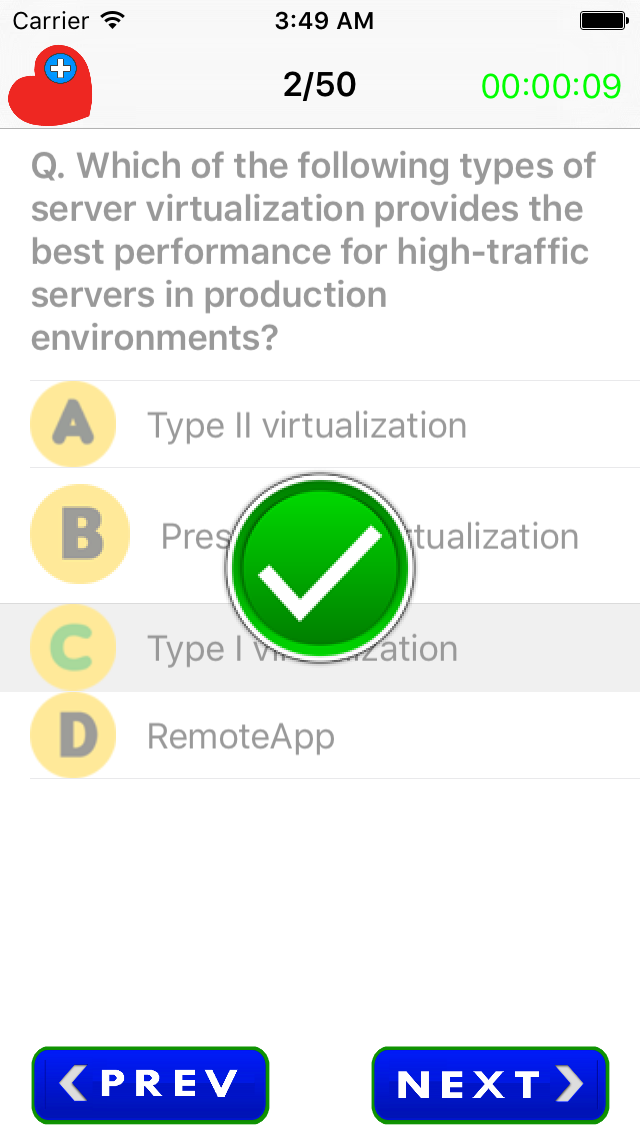This screenshot has width=640, height=1136.
Task: Pick the highlighted 'Type I' answer row
Action: (x=320, y=647)
